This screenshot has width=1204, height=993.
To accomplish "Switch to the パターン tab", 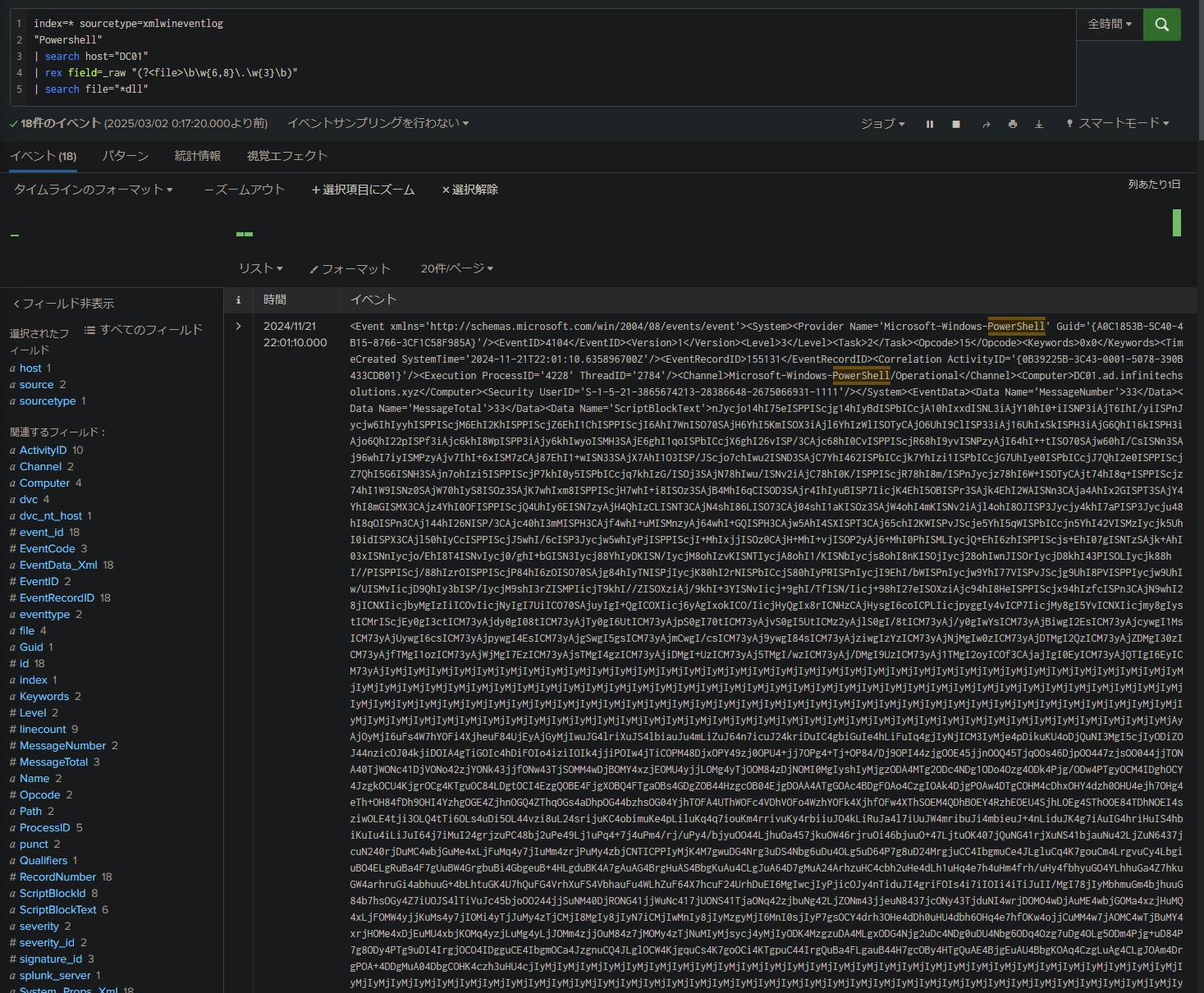I will [126, 156].
